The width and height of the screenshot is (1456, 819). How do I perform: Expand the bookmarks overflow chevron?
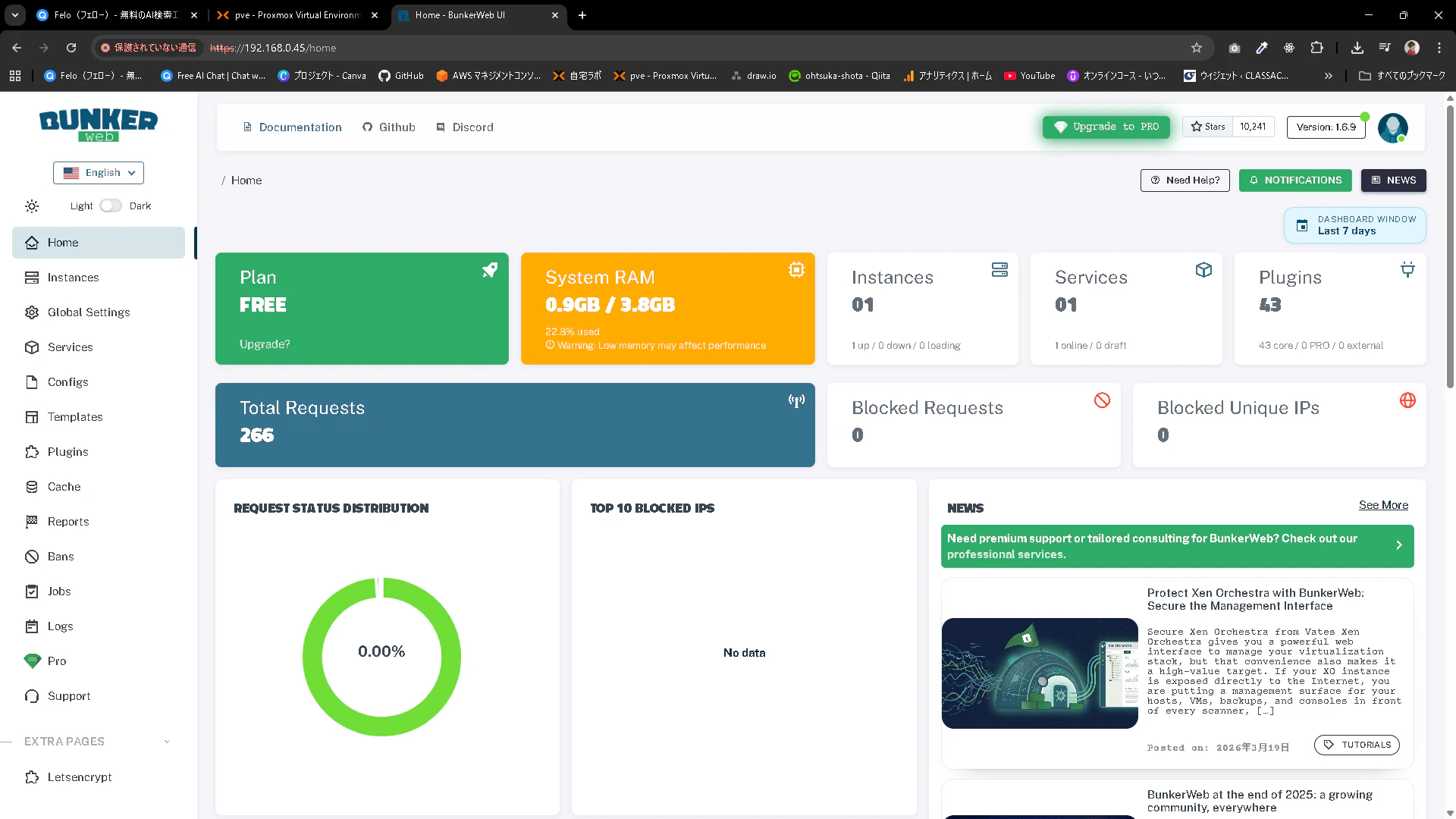[1328, 76]
